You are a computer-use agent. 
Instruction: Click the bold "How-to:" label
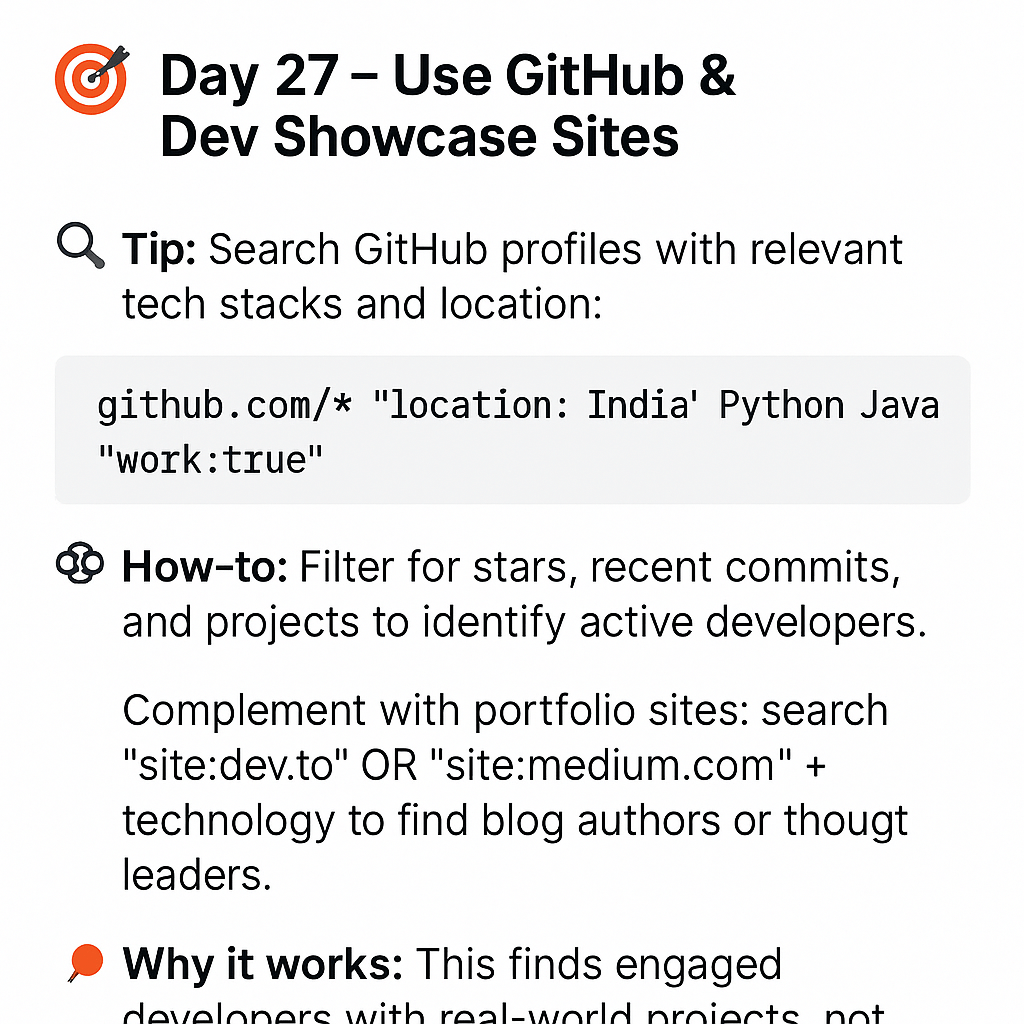point(205,568)
